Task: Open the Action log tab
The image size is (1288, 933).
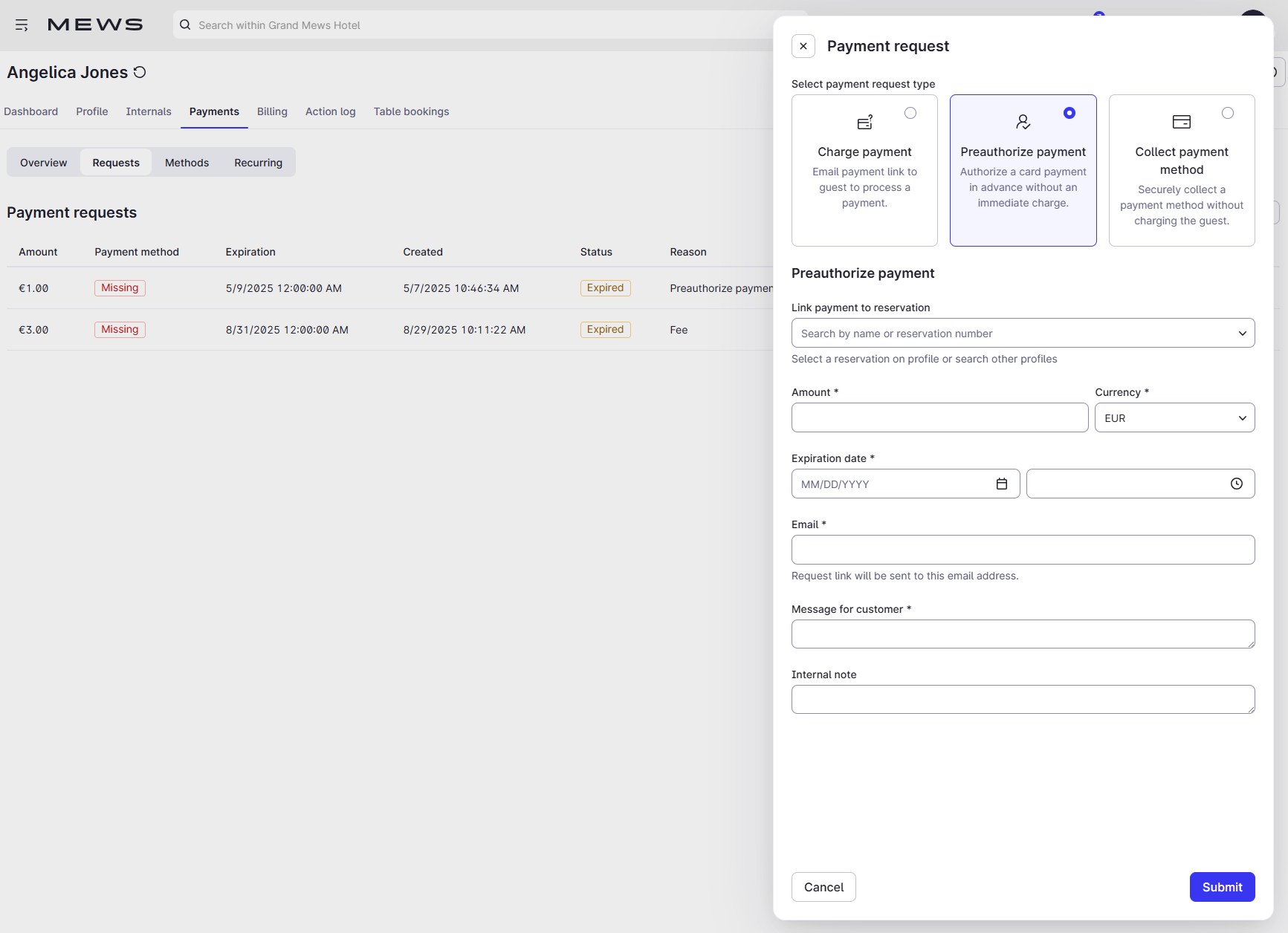Action: [331, 111]
